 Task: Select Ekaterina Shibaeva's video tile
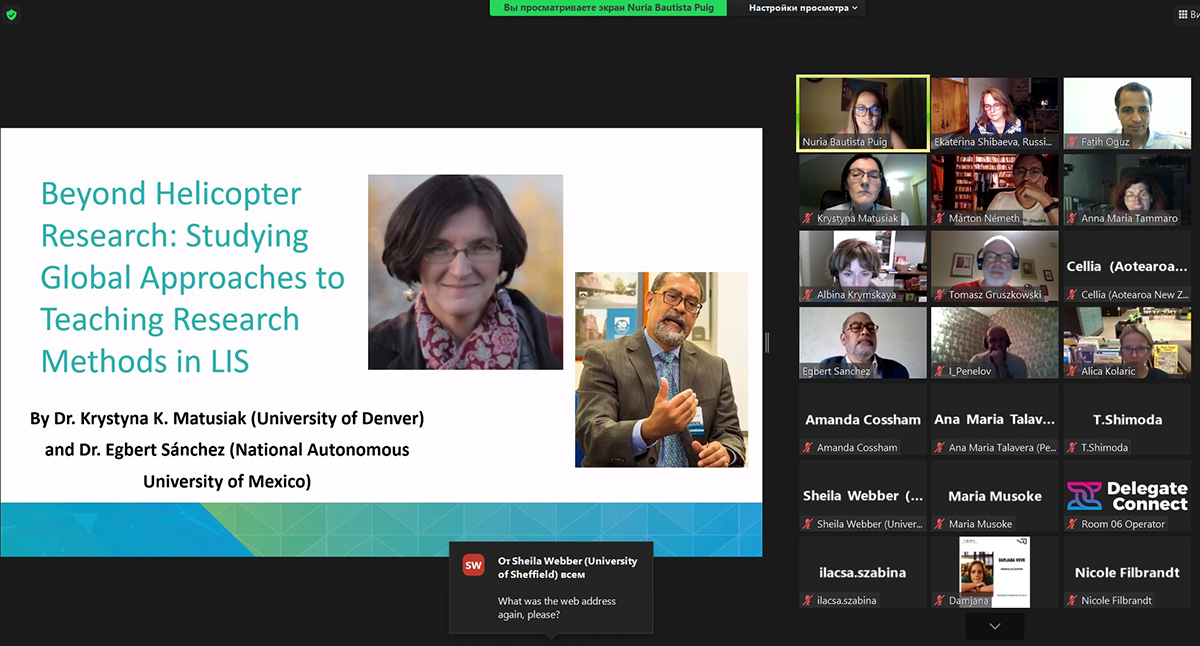coord(994,112)
